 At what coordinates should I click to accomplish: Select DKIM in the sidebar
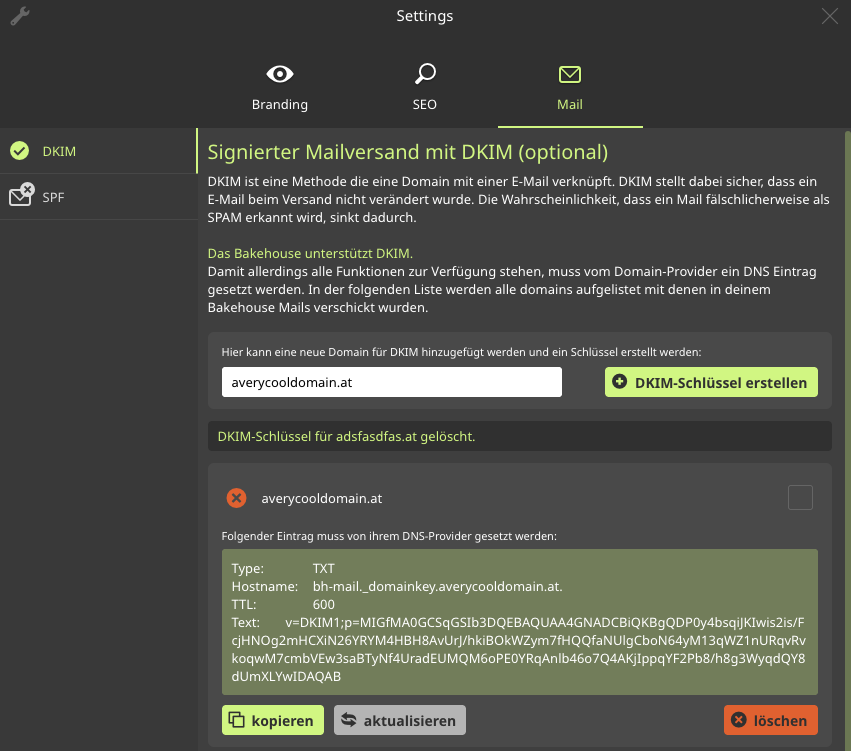click(59, 152)
